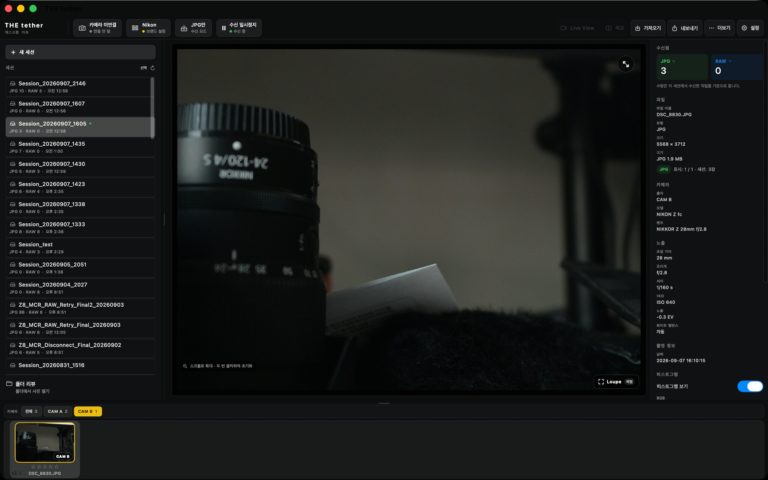Click the main preview image of the lens

click(x=408, y=219)
